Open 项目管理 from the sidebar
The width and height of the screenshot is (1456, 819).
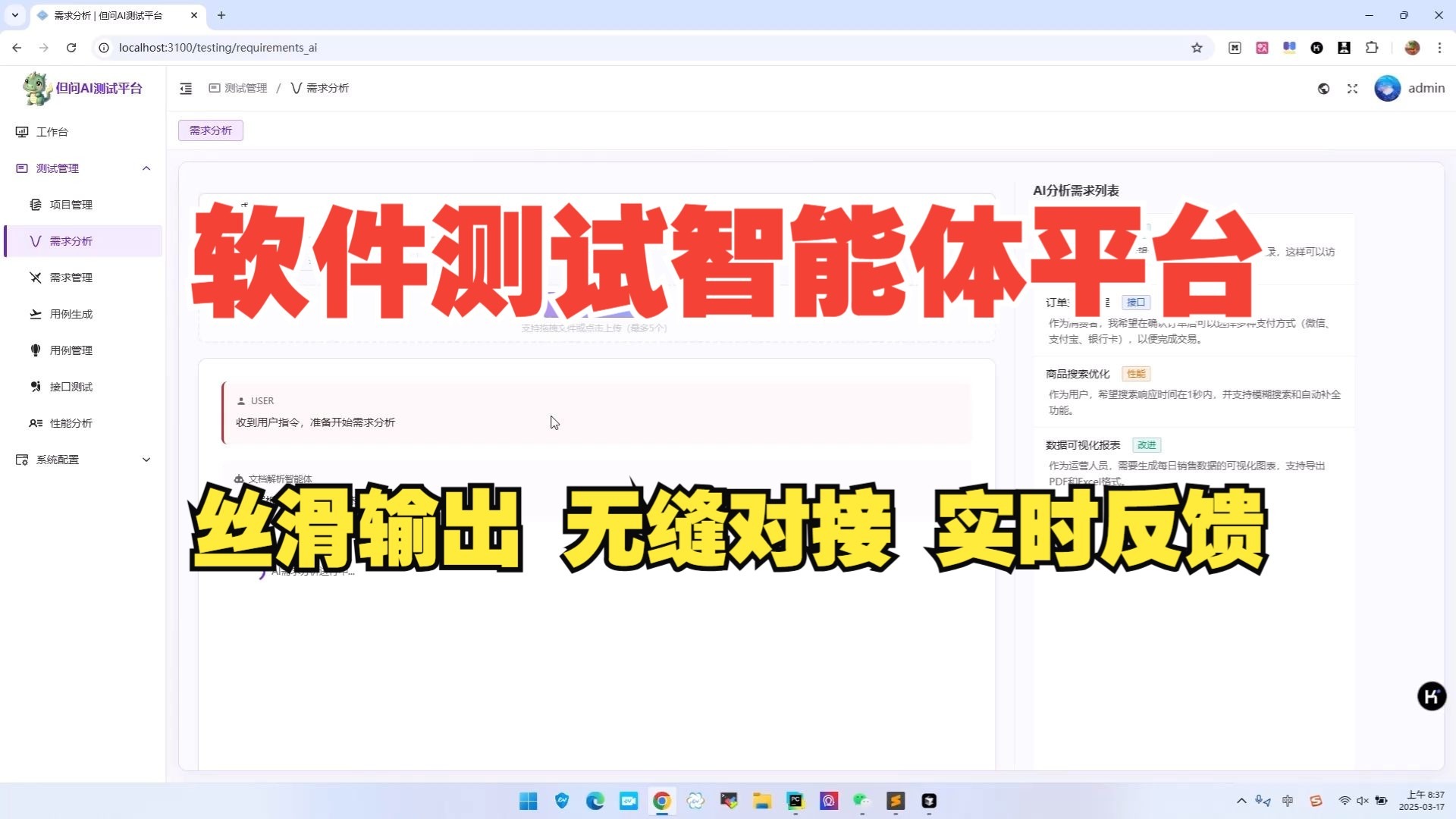pos(71,204)
